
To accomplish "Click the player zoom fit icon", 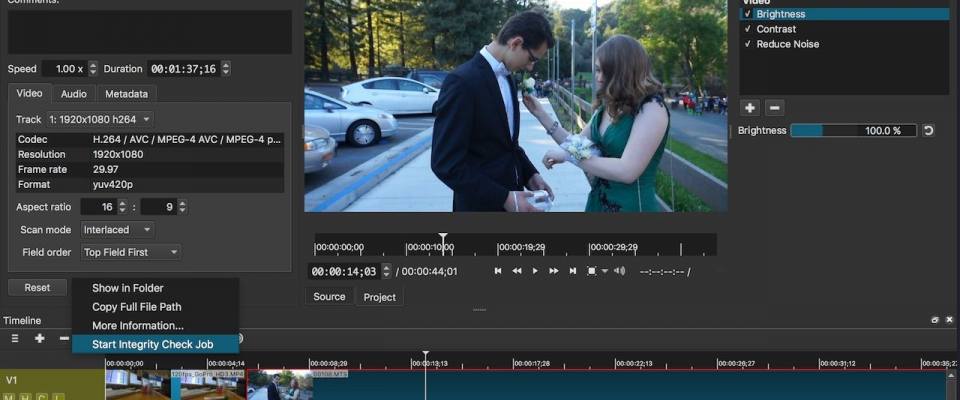I will (591, 271).
